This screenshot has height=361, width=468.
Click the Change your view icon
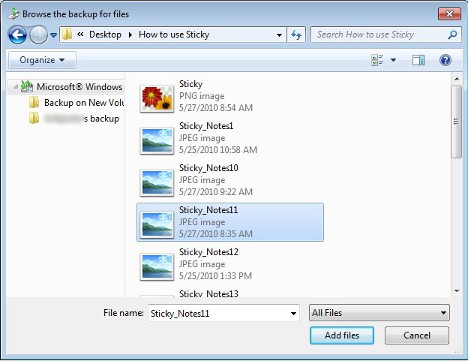(x=377, y=60)
